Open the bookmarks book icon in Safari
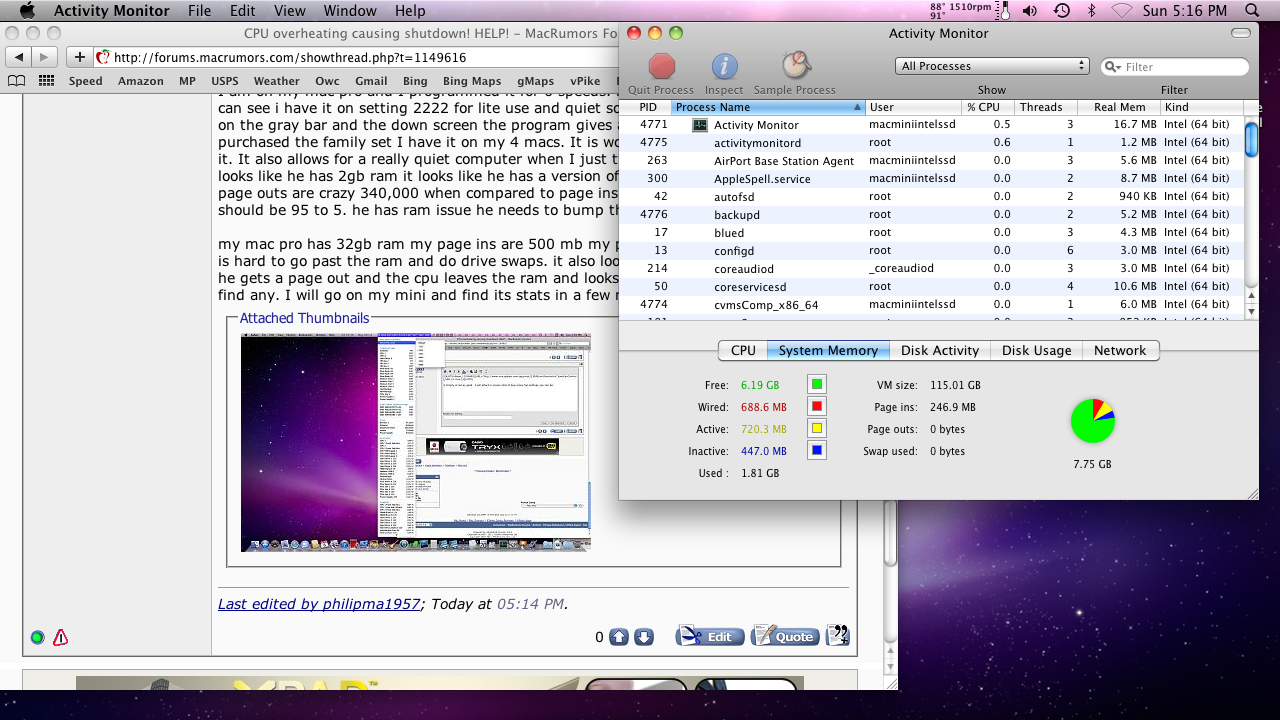This screenshot has height=720, width=1280. click(x=16, y=81)
